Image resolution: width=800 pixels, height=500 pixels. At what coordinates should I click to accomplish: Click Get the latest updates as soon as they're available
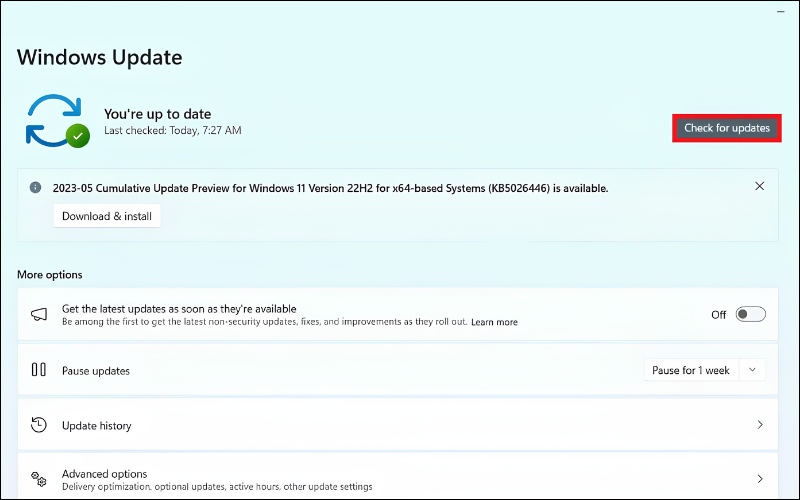(179, 309)
